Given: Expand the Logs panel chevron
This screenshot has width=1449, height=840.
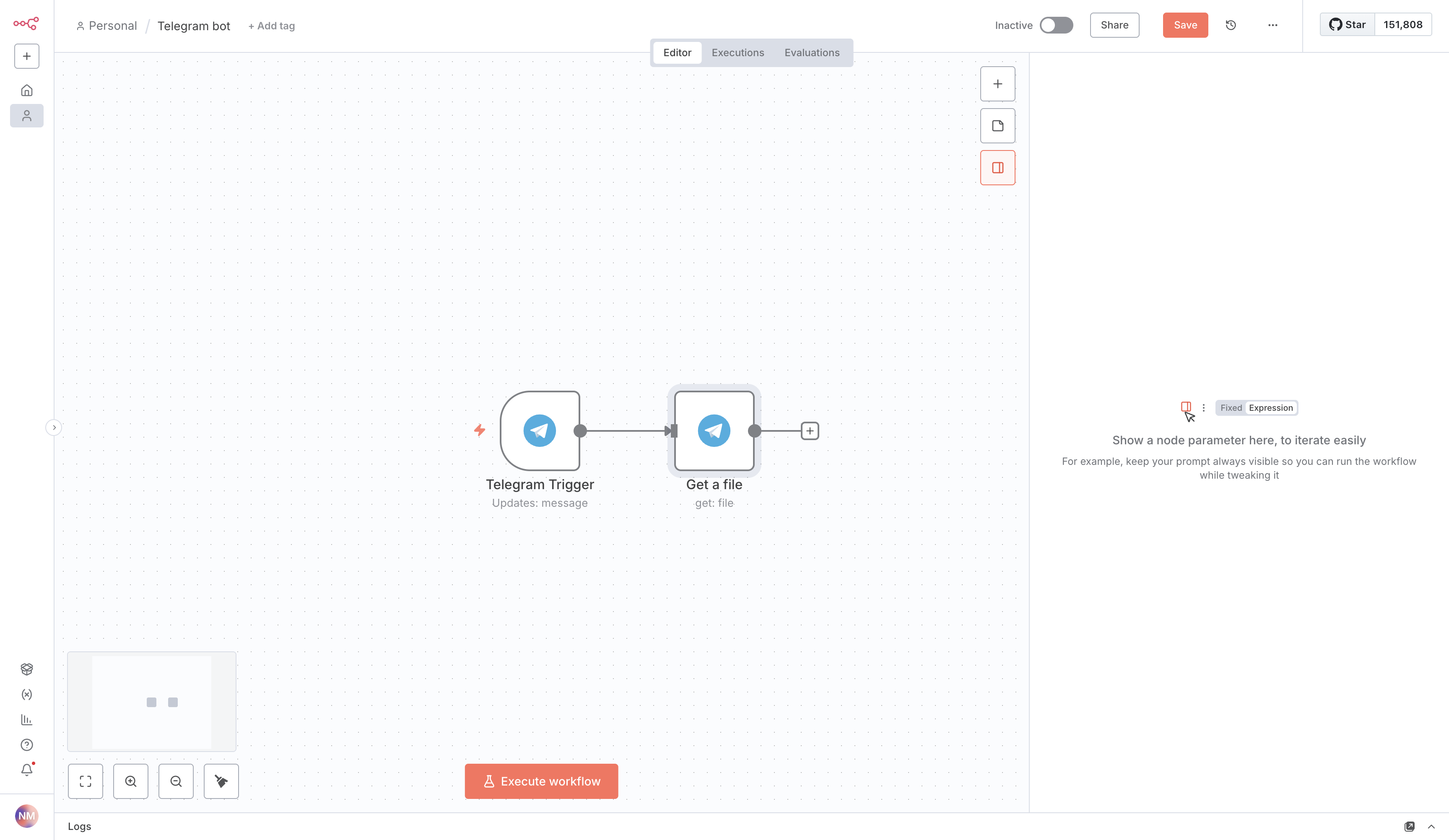Looking at the screenshot, I should pyautogui.click(x=1431, y=826).
